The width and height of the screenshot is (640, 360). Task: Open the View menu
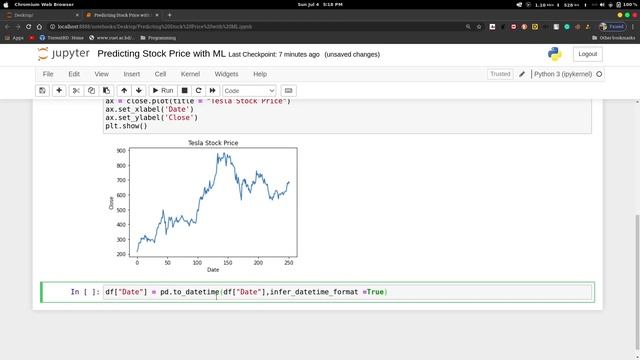(102, 74)
